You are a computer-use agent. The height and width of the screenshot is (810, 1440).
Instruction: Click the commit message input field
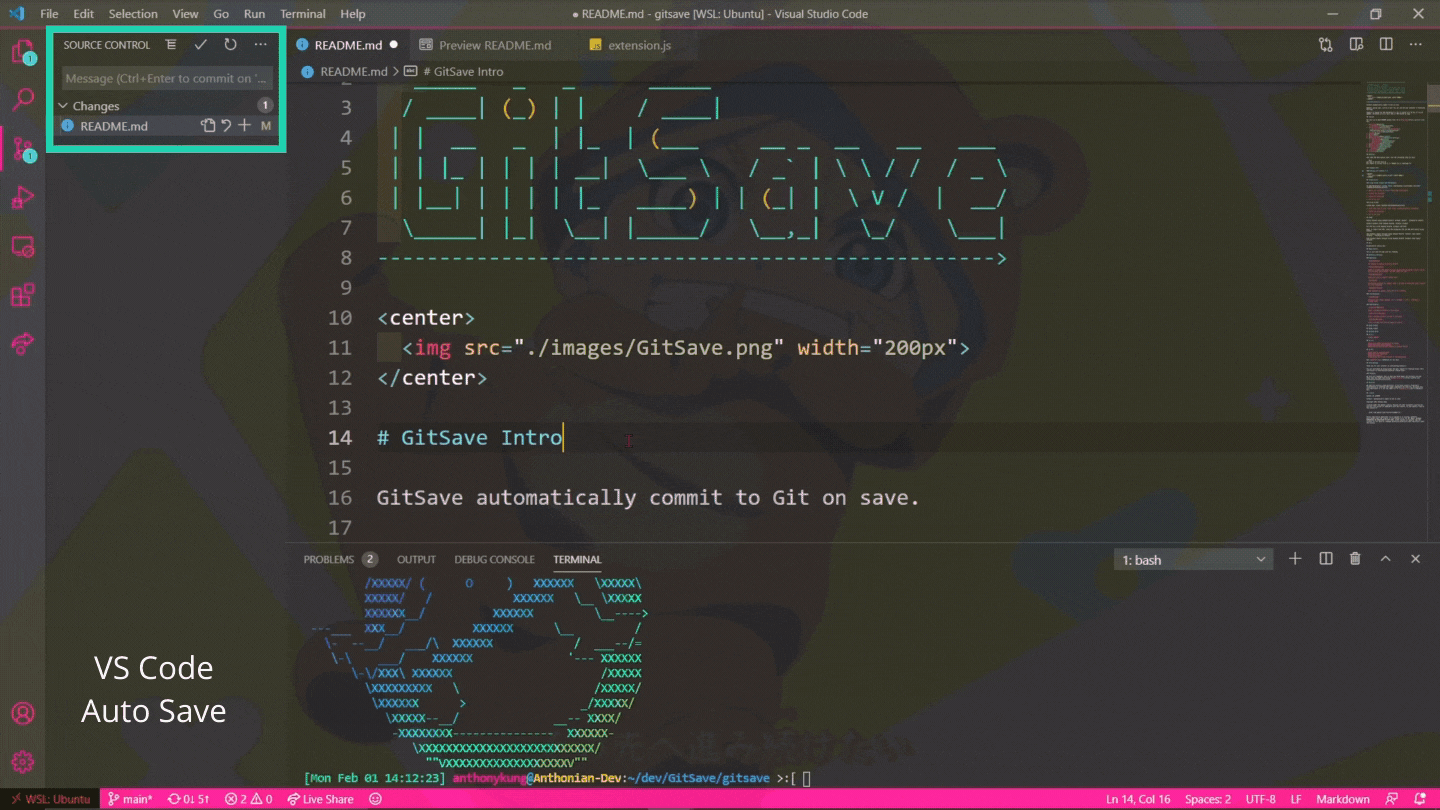(167, 78)
